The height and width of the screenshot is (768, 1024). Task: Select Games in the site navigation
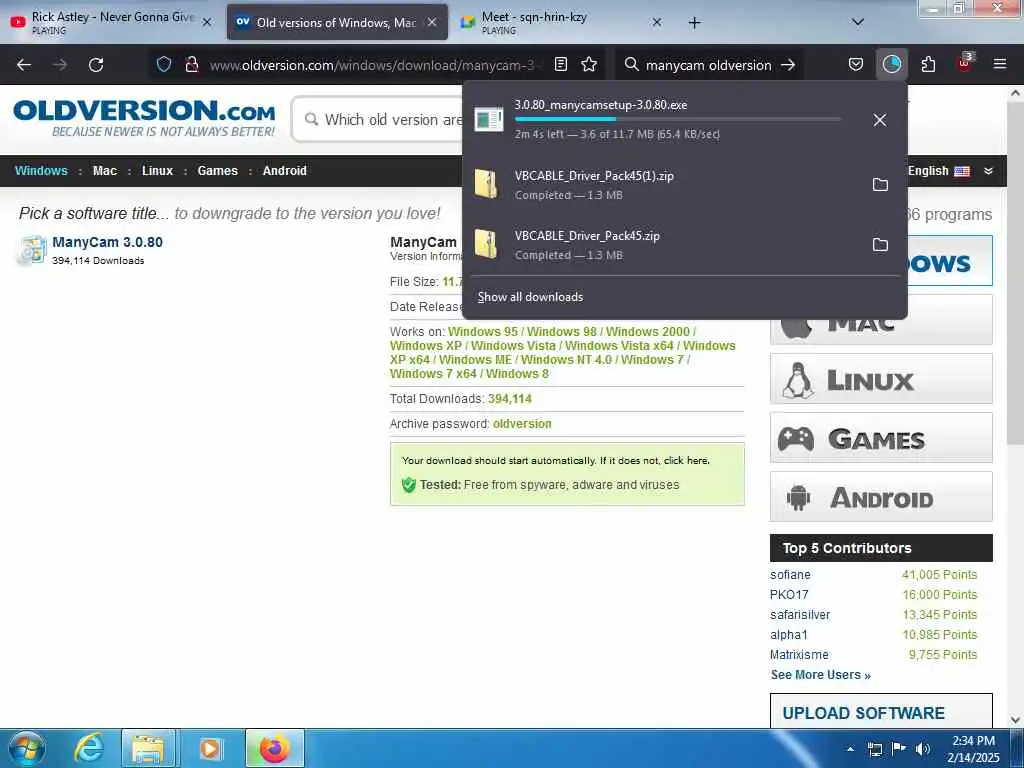(x=217, y=170)
